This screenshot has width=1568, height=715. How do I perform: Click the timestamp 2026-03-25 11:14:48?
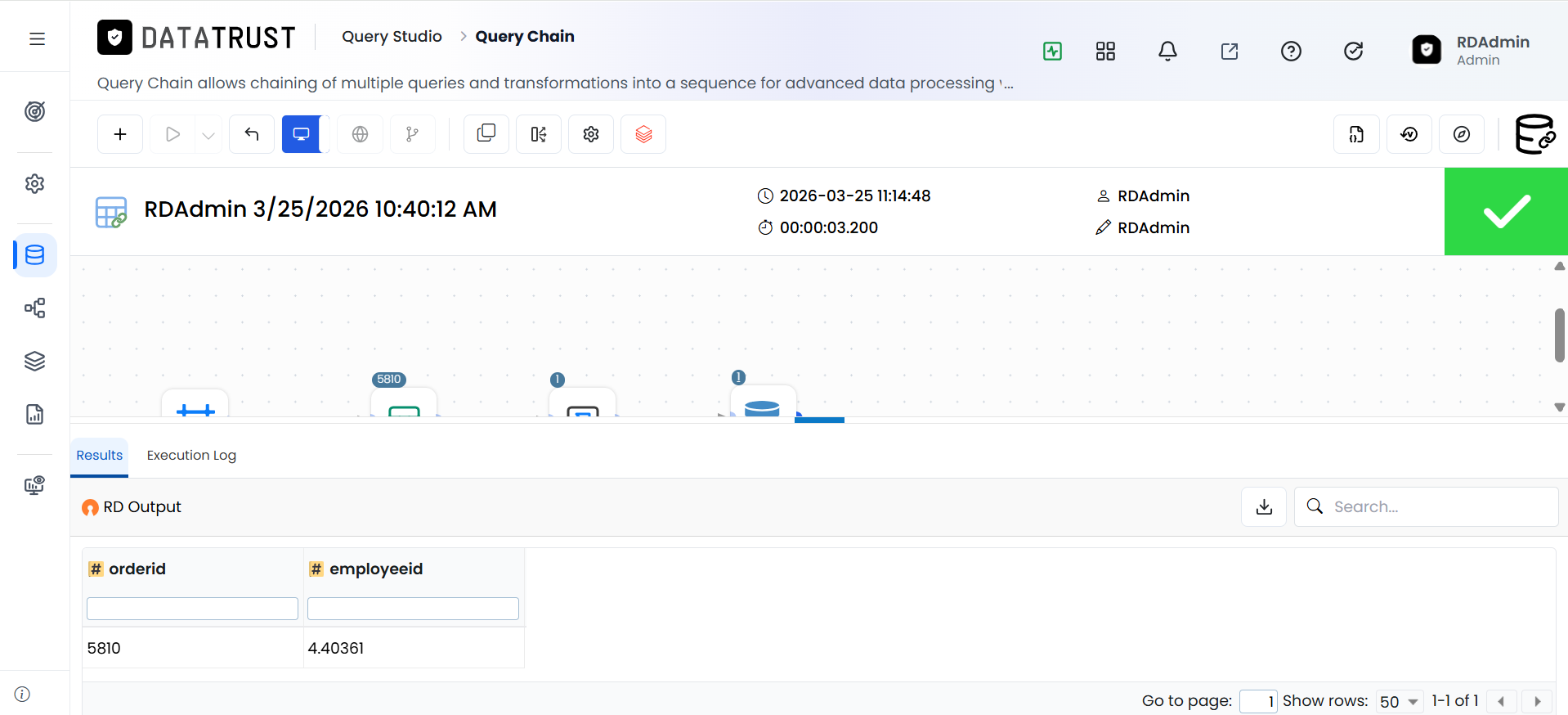855,196
